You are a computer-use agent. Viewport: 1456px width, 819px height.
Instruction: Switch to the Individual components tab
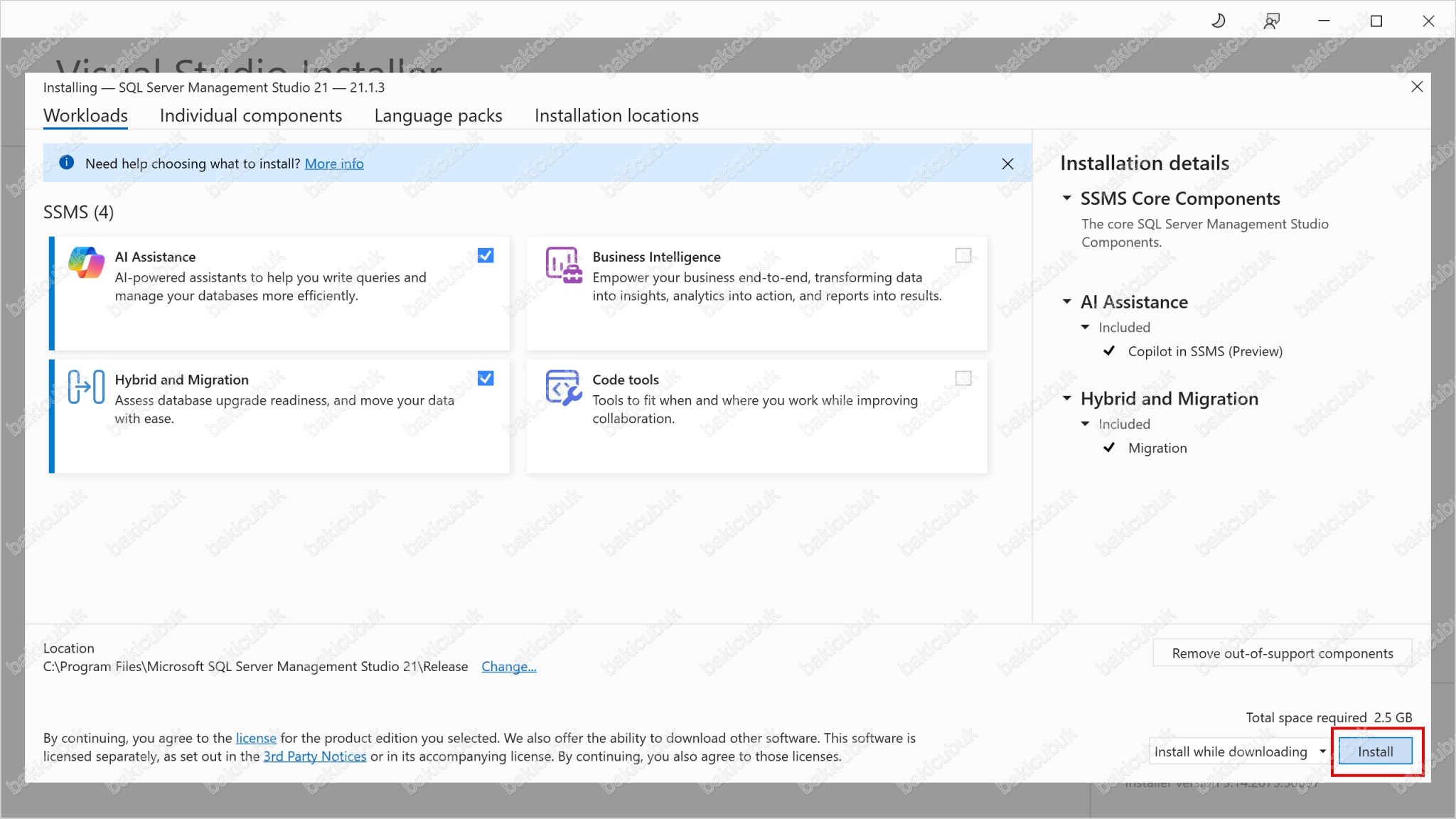[x=251, y=115]
